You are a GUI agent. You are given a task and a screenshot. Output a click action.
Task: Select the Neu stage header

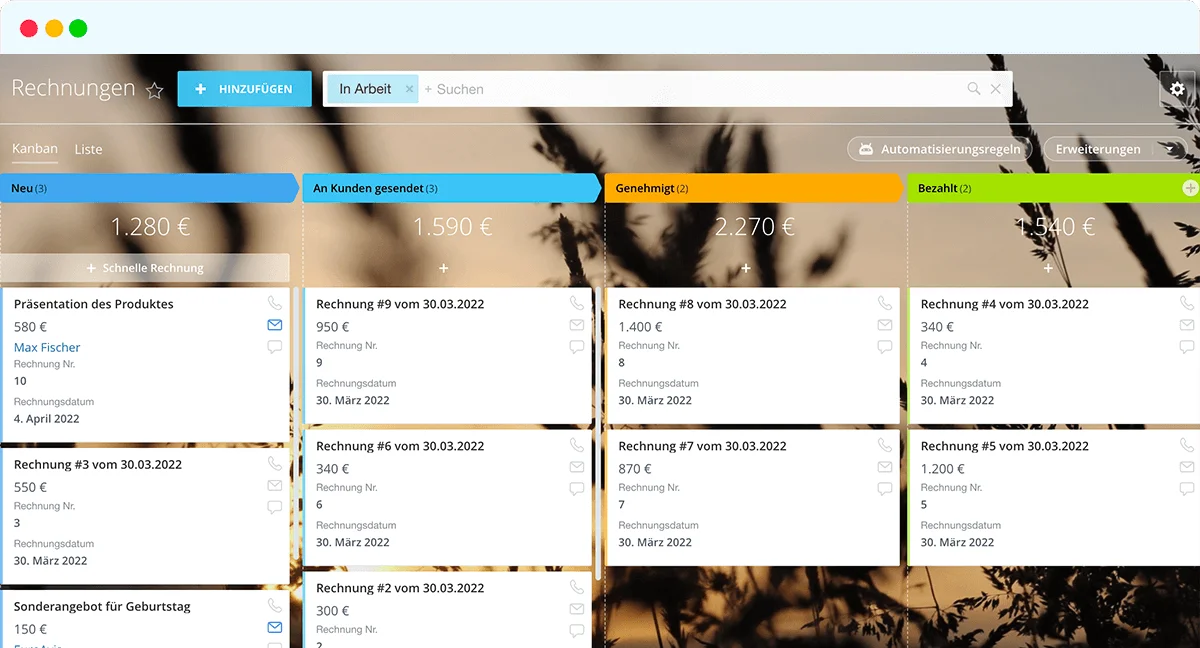[148, 188]
